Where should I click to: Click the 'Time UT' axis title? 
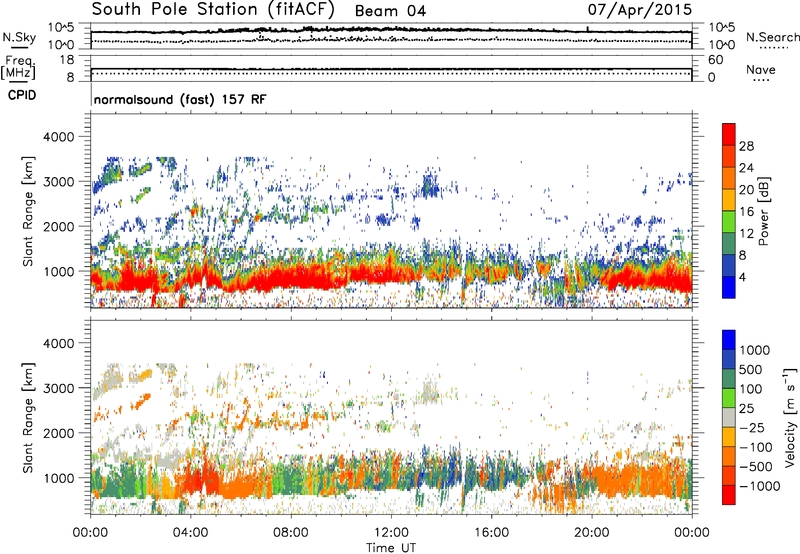pos(391,548)
